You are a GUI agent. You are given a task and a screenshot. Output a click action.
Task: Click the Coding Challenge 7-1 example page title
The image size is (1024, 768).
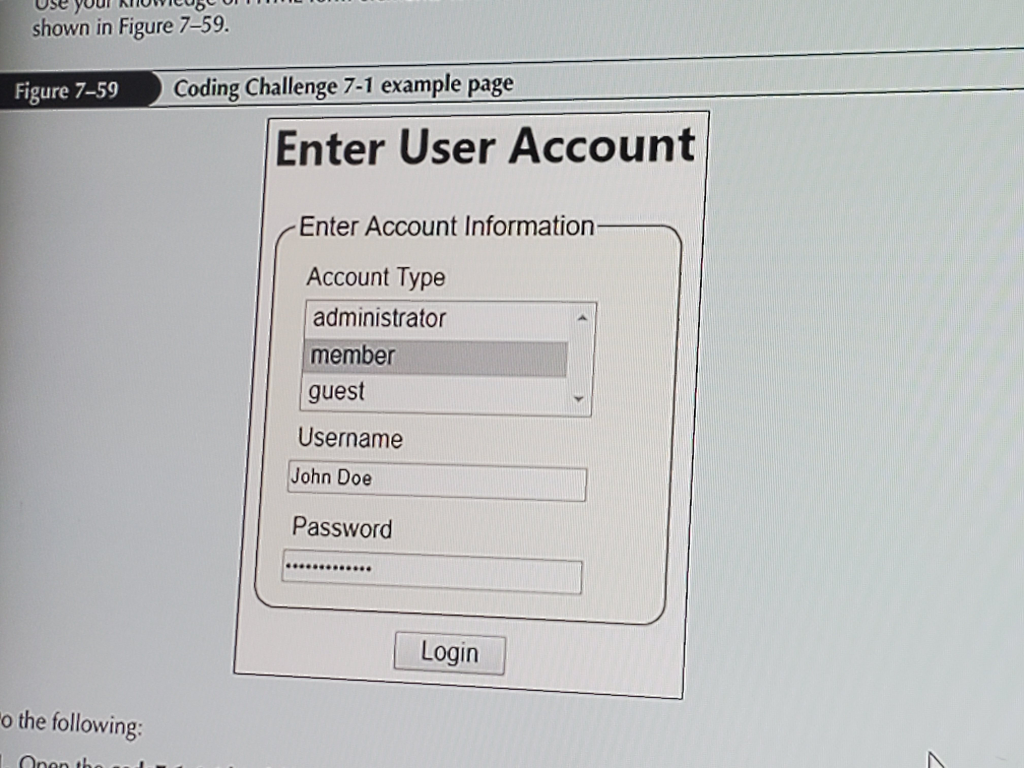click(343, 85)
